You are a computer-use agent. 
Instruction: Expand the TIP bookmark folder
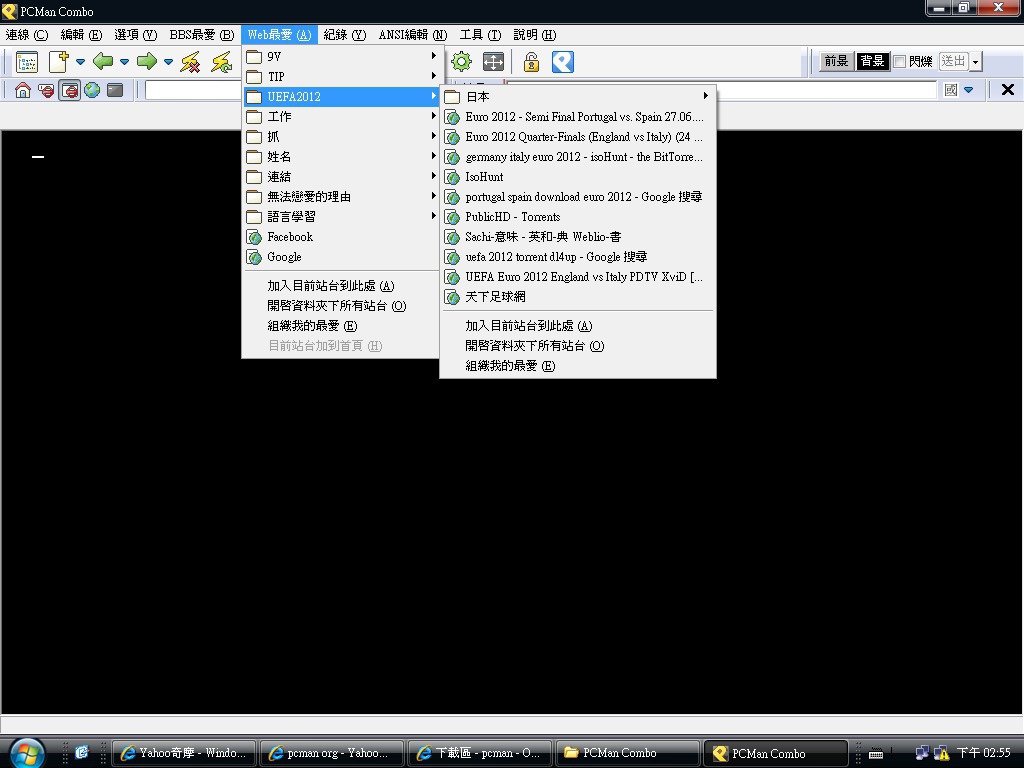[342, 76]
